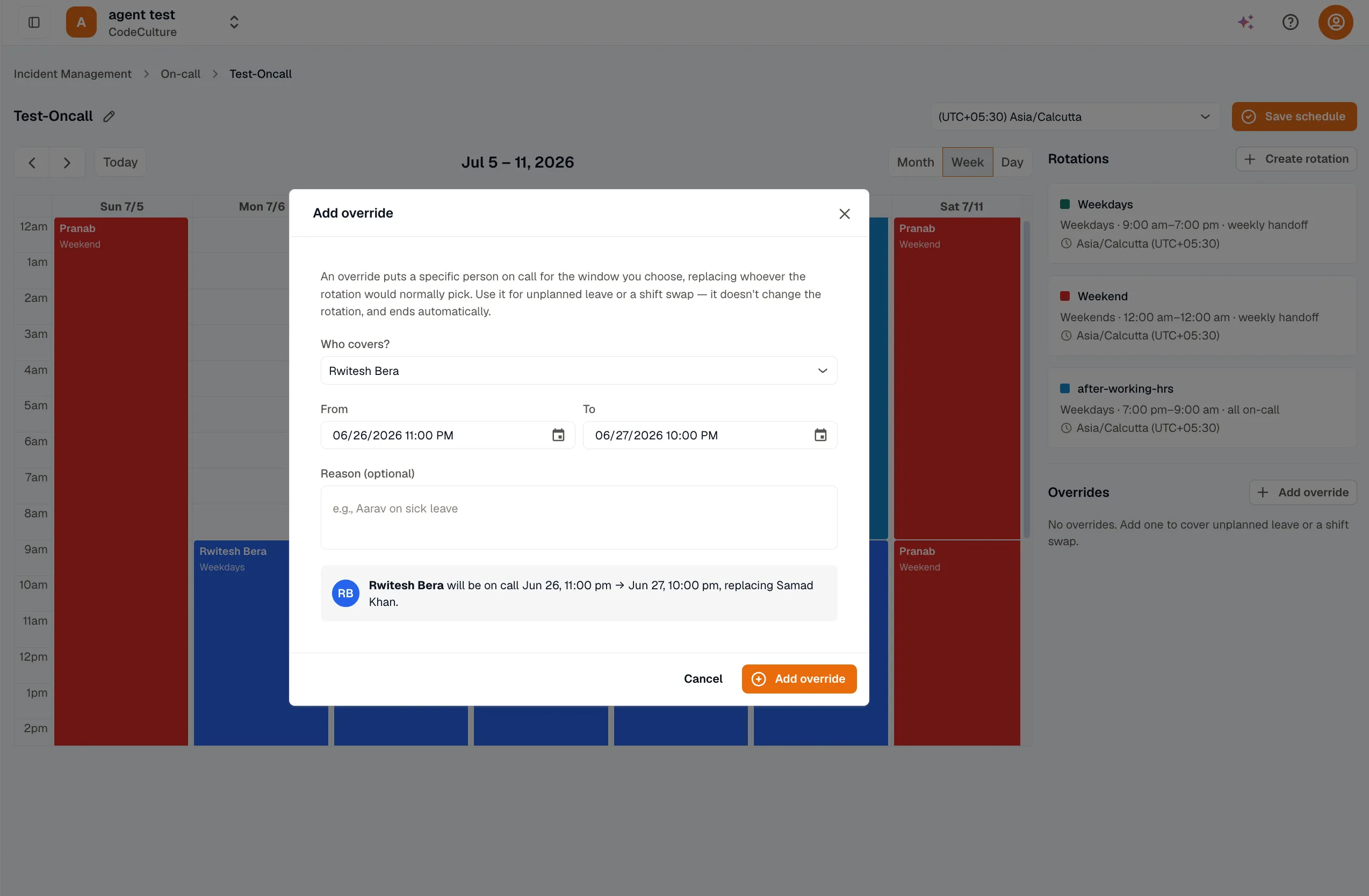Click the Jul 5 – 11, 2026 title
The height and width of the screenshot is (896, 1369).
(518, 162)
